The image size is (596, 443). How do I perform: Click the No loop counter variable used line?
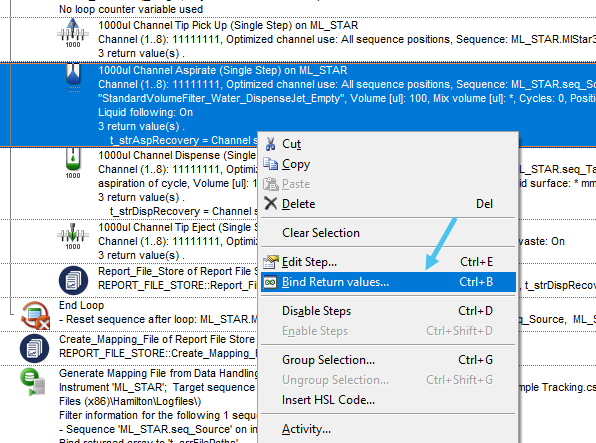[x=131, y=9]
